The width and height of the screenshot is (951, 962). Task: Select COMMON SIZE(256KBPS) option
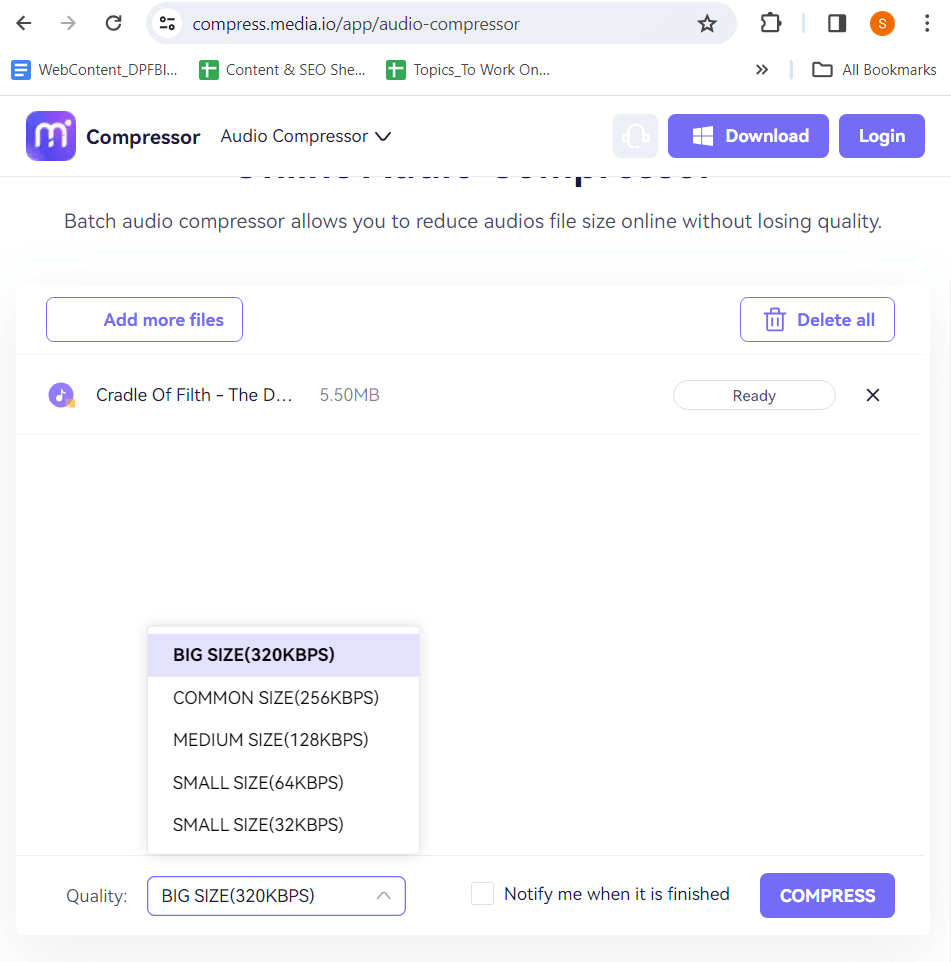point(276,698)
